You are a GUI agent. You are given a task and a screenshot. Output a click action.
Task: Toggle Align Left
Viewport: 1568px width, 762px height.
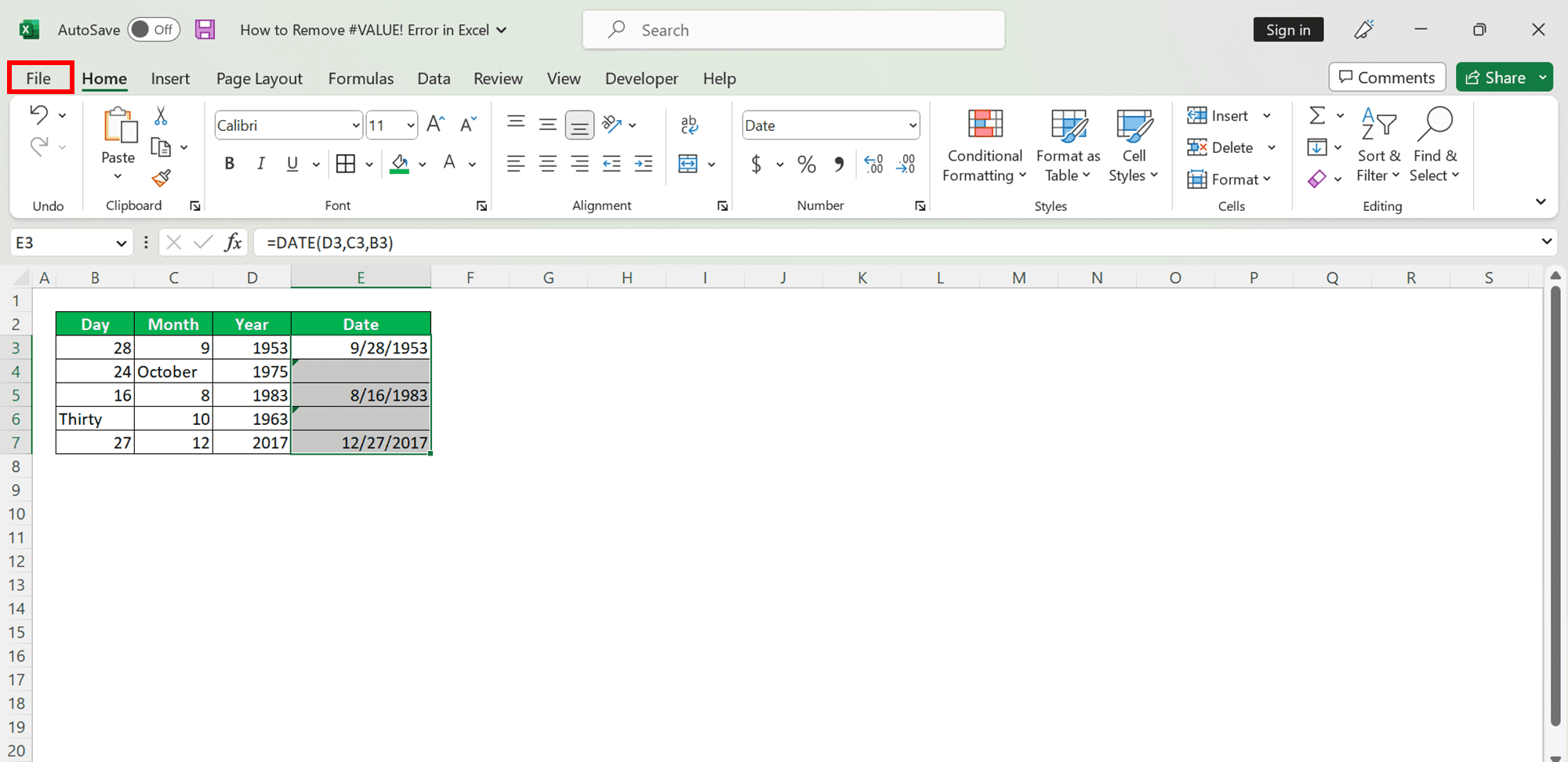[x=516, y=164]
